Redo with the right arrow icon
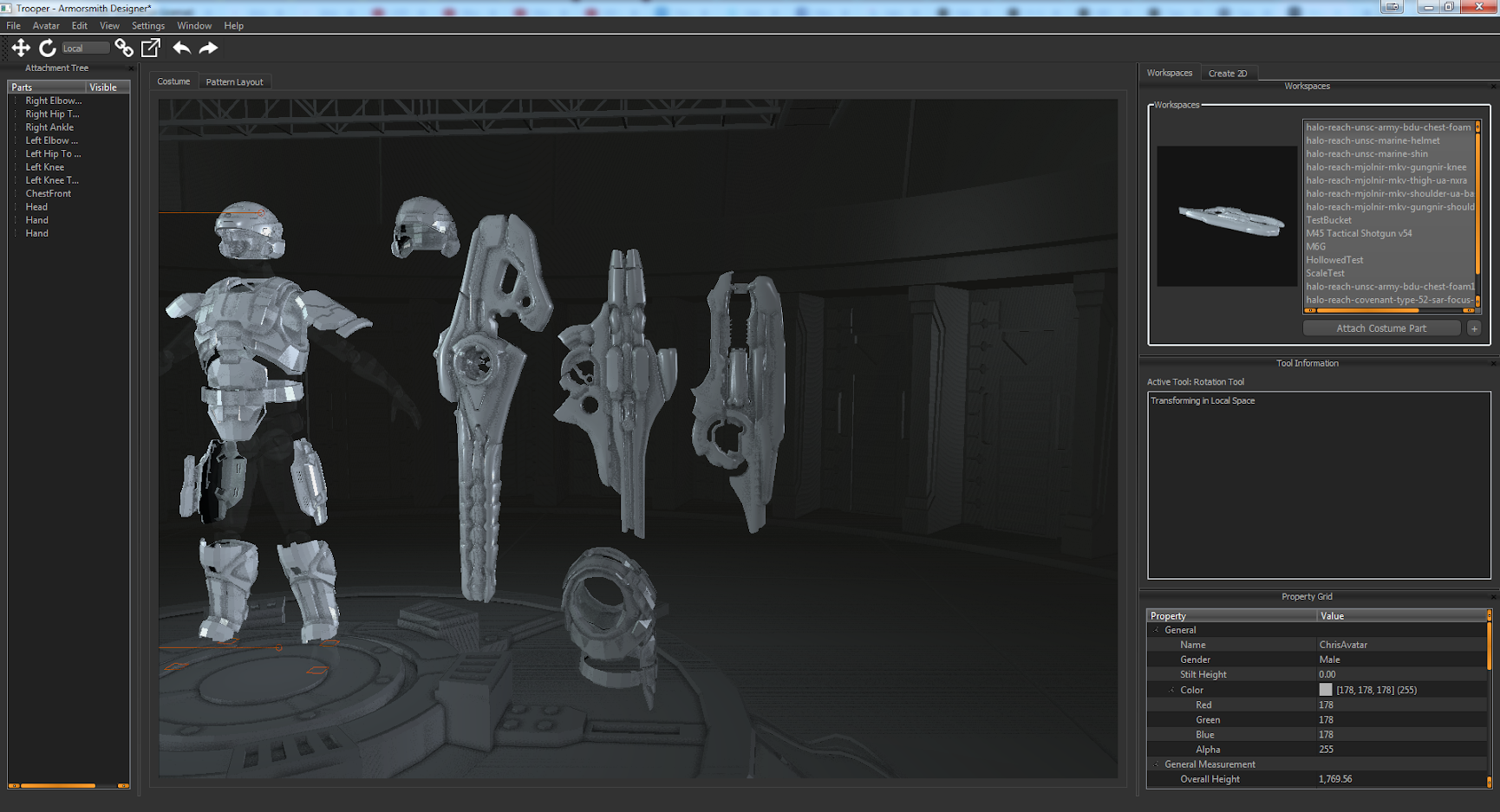This screenshot has height=812, width=1500. point(208,48)
